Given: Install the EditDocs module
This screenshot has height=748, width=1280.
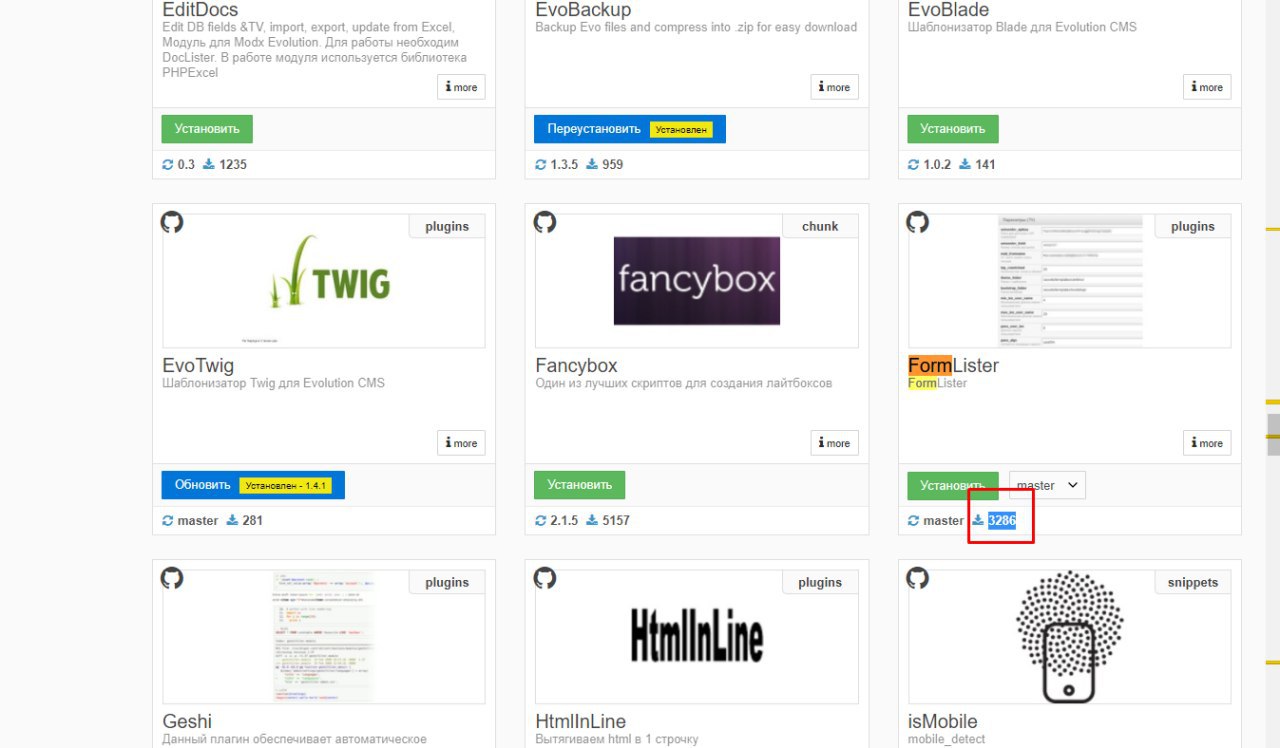Looking at the screenshot, I should coord(207,129).
